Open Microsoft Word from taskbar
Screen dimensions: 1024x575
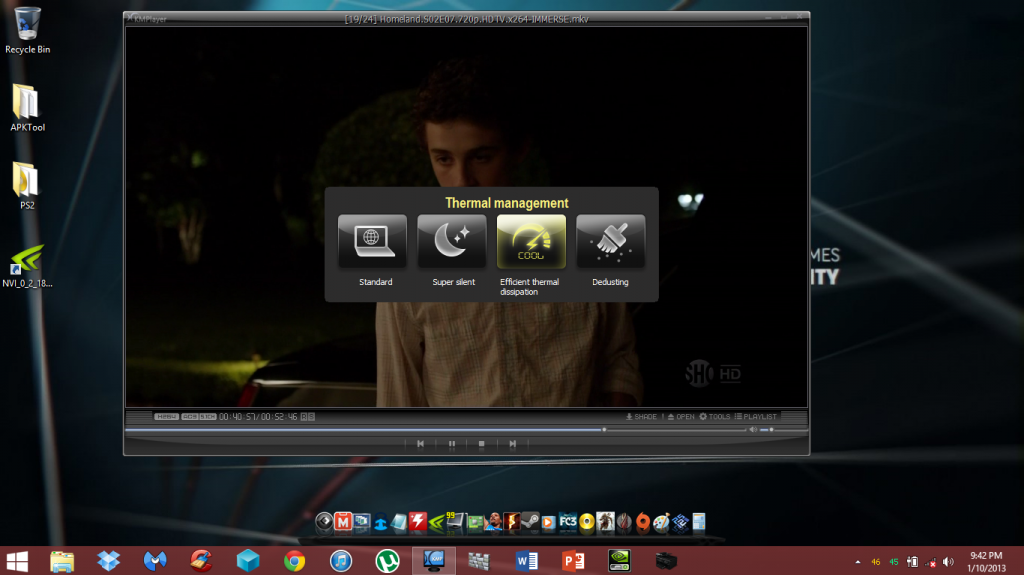pyautogui.click(x=526, y=561)
